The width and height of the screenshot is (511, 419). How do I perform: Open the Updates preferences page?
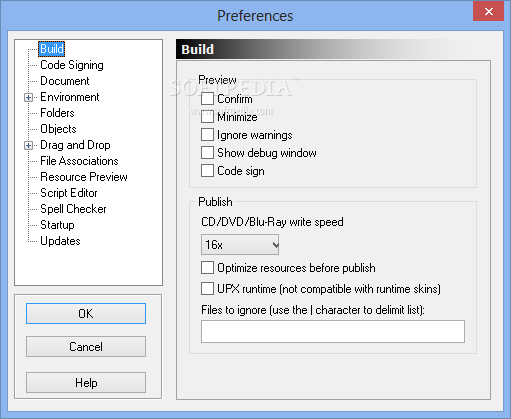(60, 241)
